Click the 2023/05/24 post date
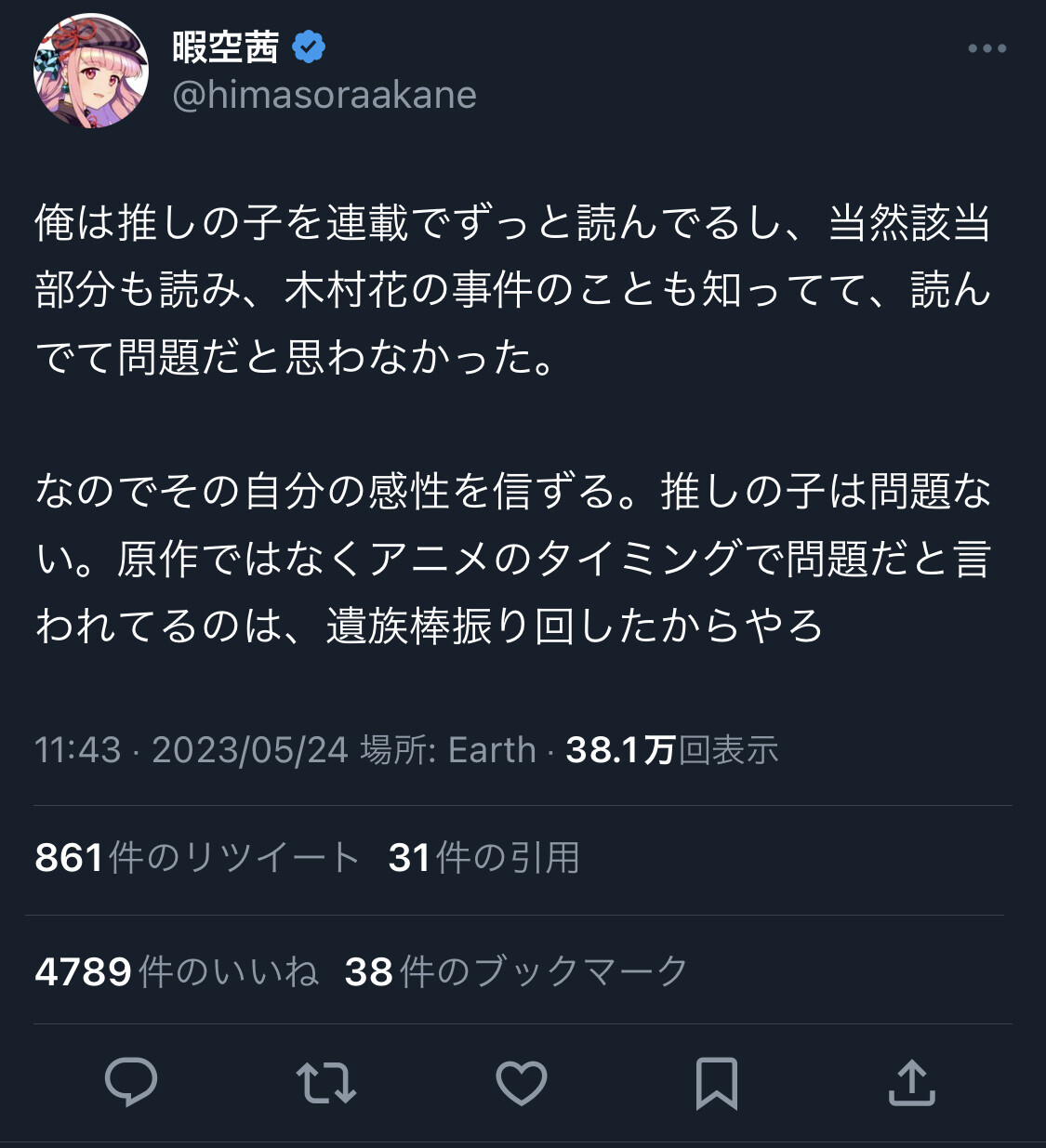Viewport: 1046px width, 1148px height. pos(249,750)
